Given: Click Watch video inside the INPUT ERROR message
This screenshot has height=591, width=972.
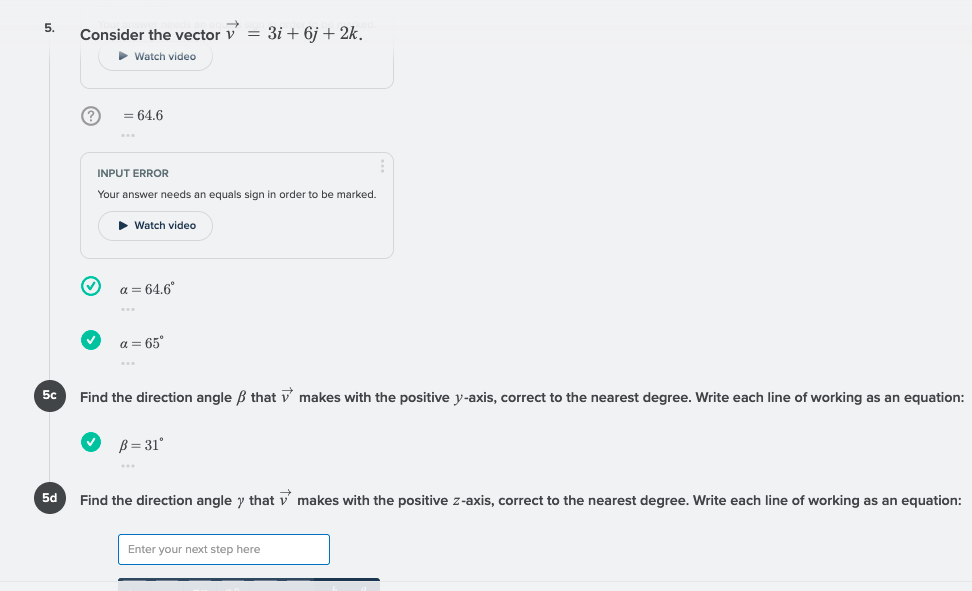Looking at the screenshot, I should 155,226.
